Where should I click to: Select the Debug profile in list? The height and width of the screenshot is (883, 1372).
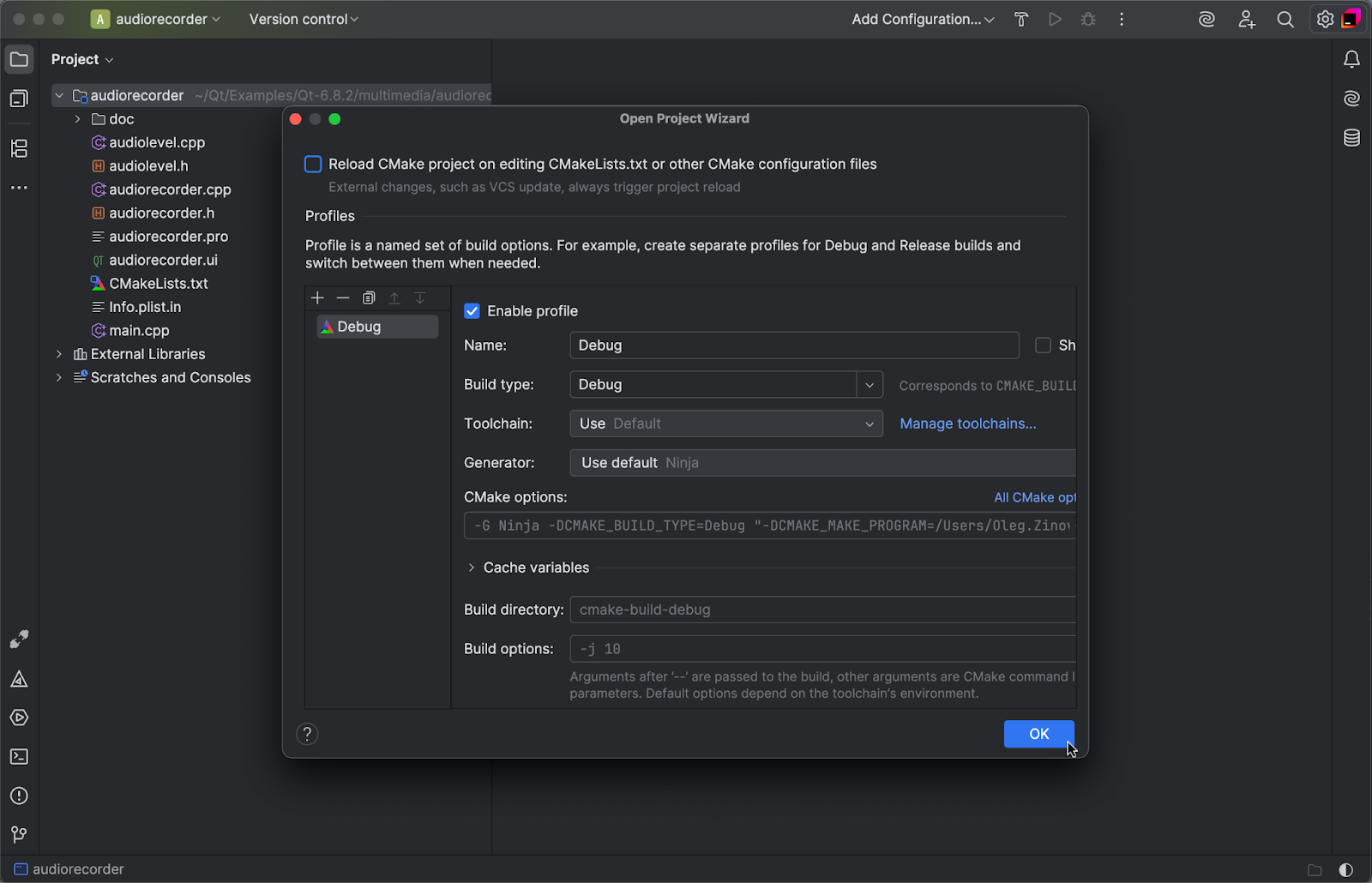click(x=377, y=327)
